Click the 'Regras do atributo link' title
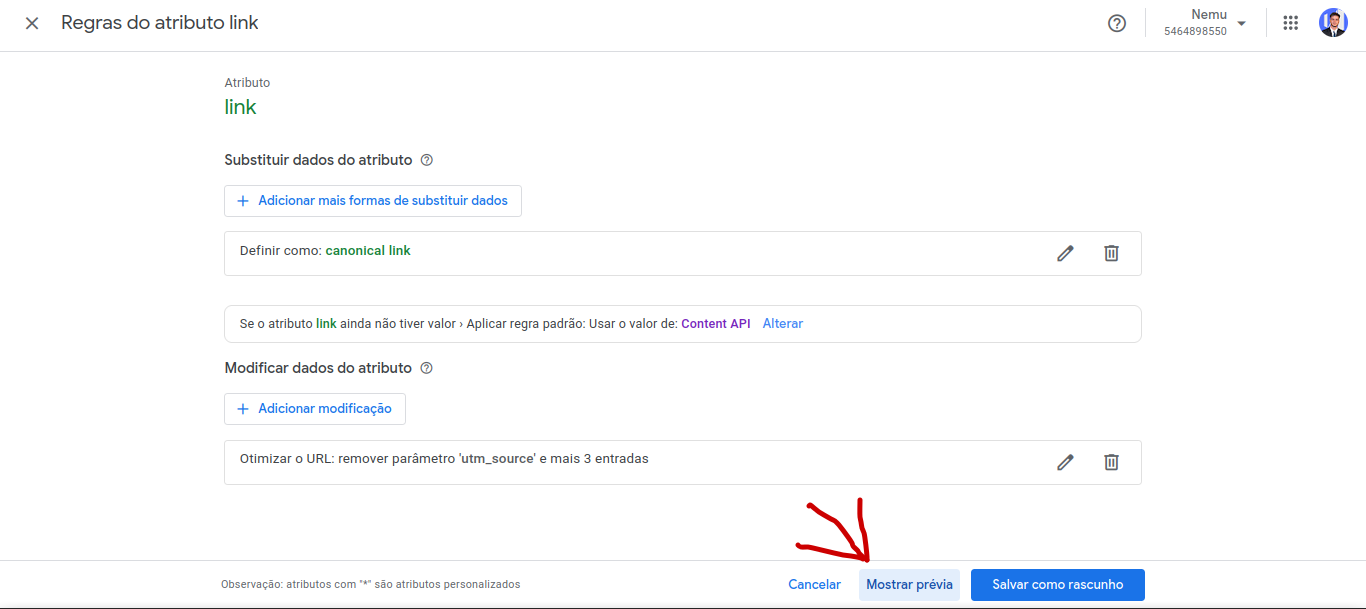 160,23
